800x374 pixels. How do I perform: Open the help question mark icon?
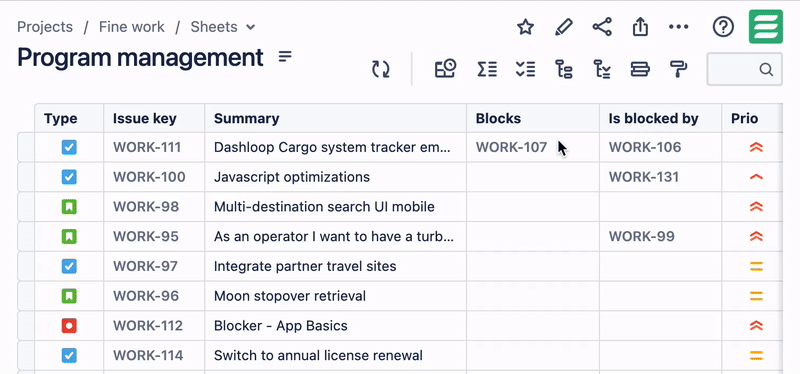[x=723, y=27]
